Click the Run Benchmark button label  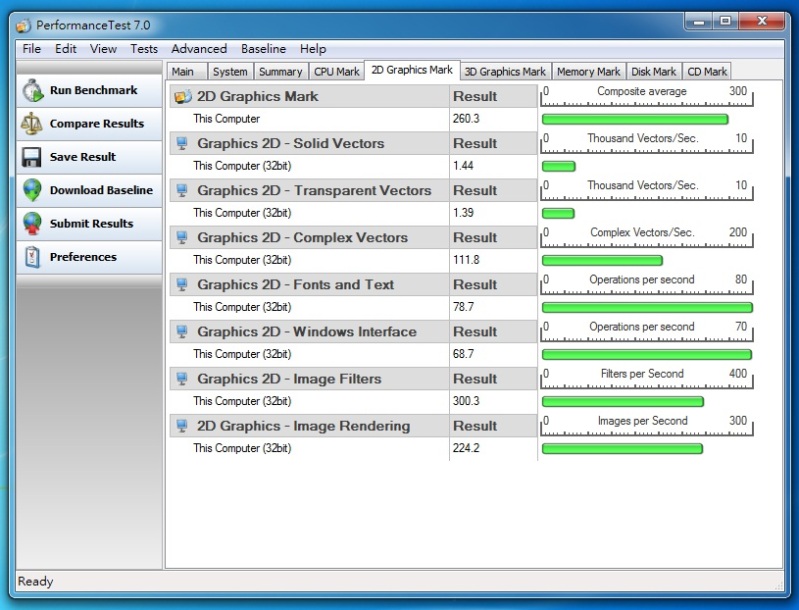94,90
